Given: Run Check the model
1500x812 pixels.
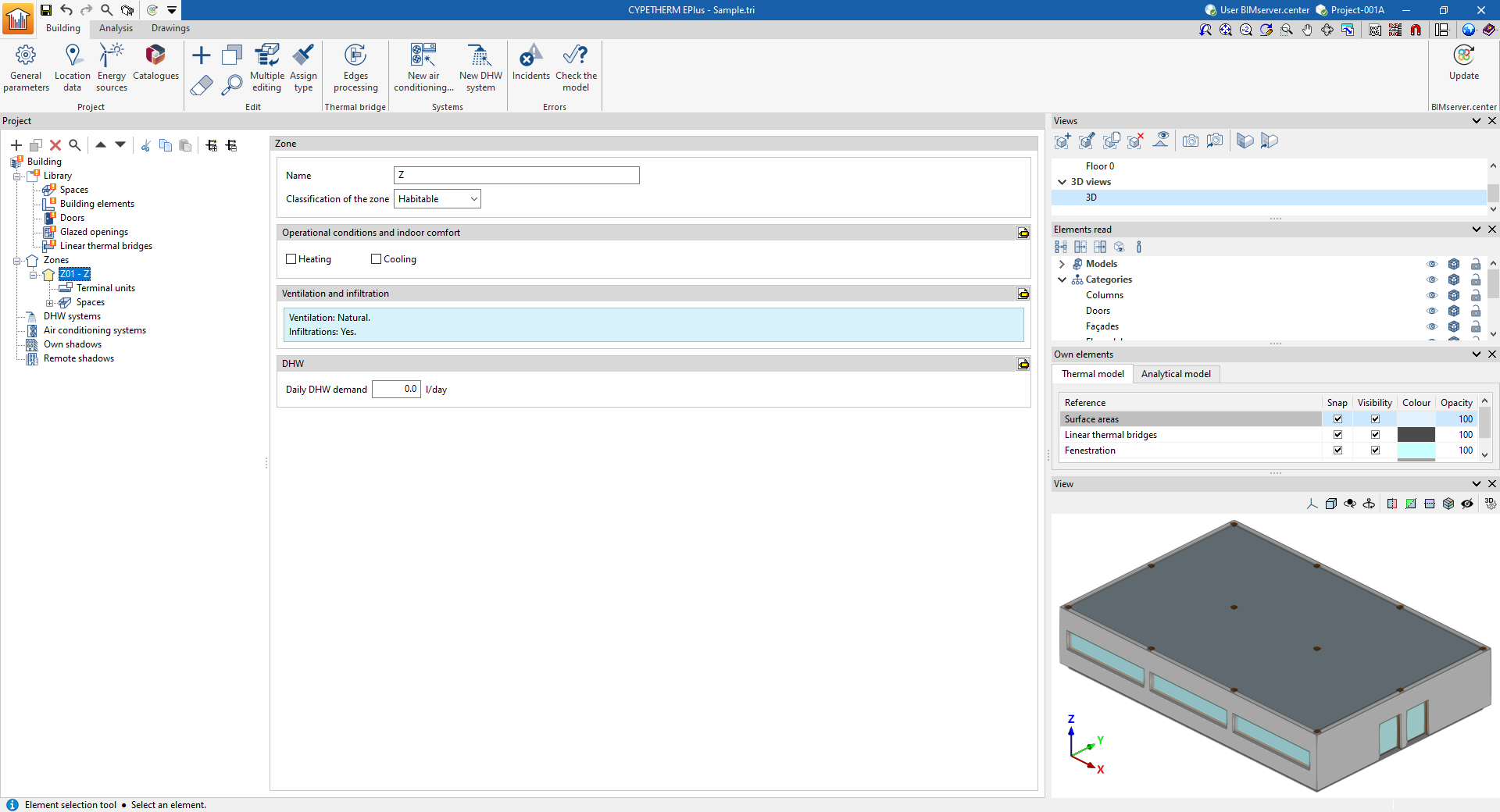Looking at the screenshot, I should coord(576,67).
